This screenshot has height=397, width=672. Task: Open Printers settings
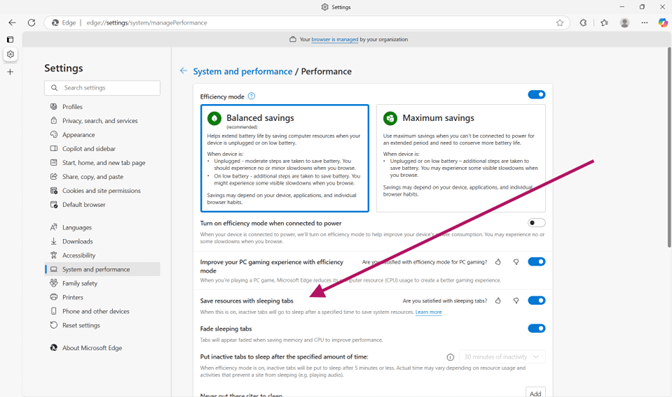102,298
